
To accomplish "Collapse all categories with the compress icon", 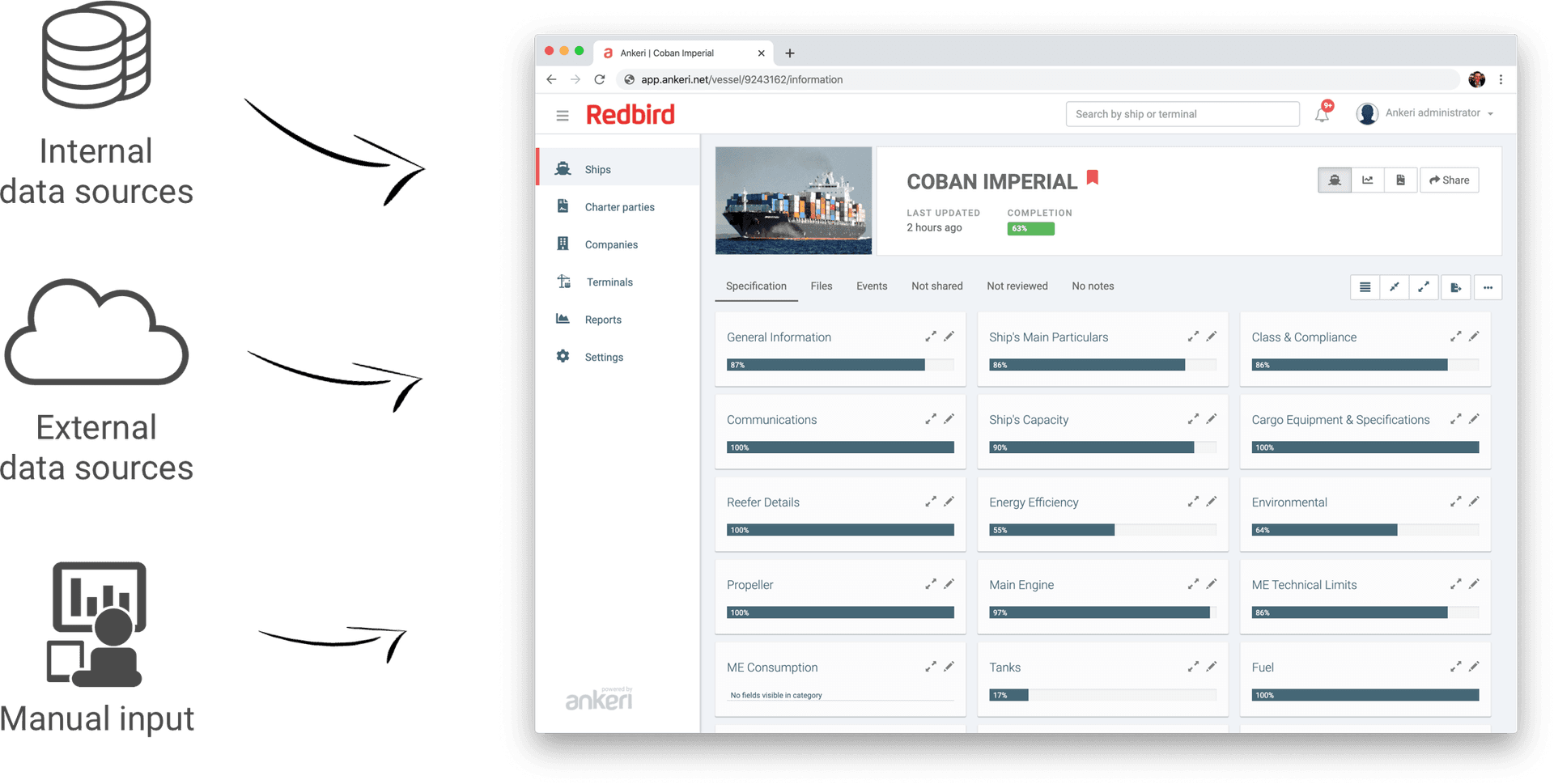I will pos(1395,287).
